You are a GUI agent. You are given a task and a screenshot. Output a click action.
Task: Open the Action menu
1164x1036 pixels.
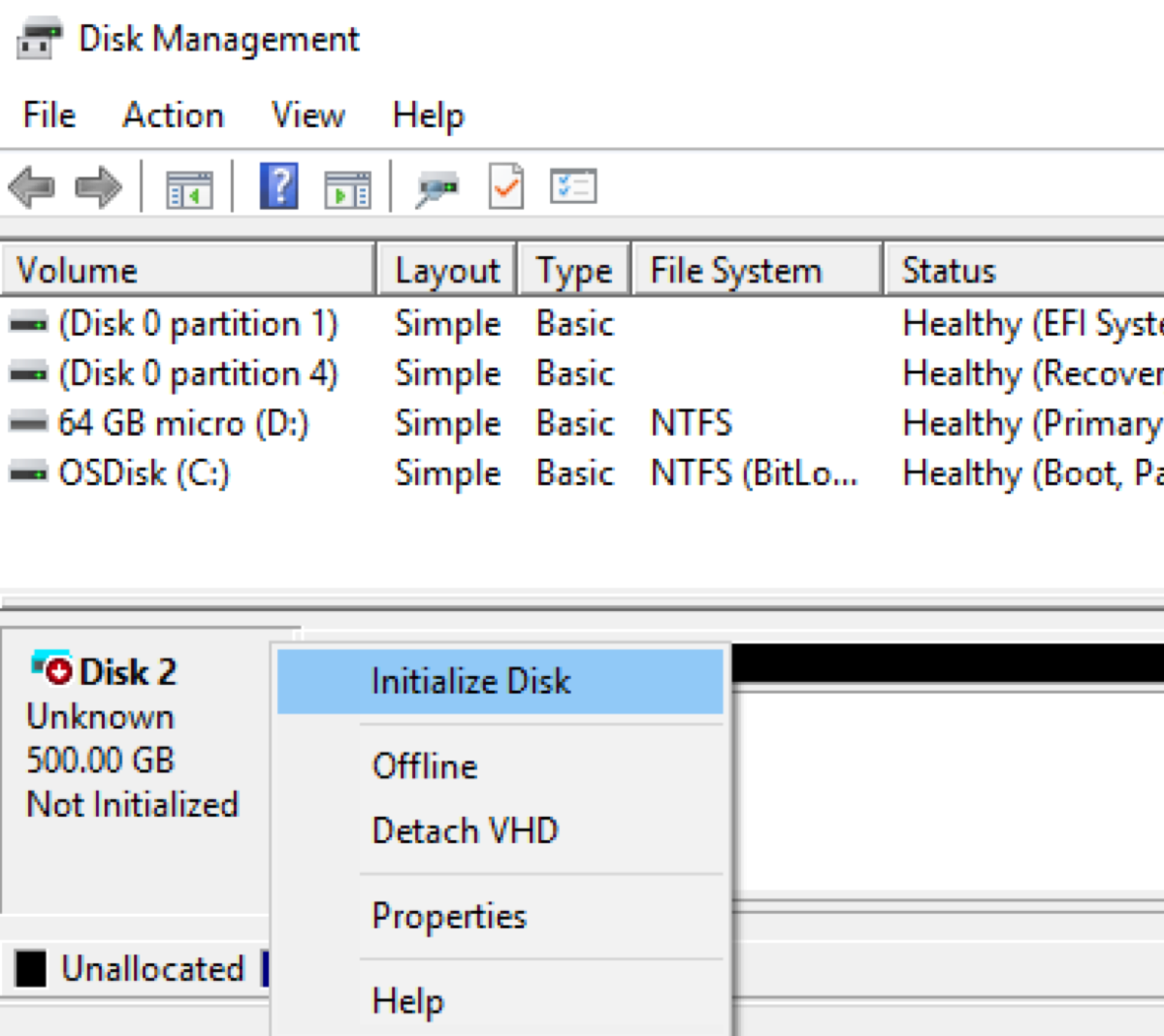[x=174, y=115]
